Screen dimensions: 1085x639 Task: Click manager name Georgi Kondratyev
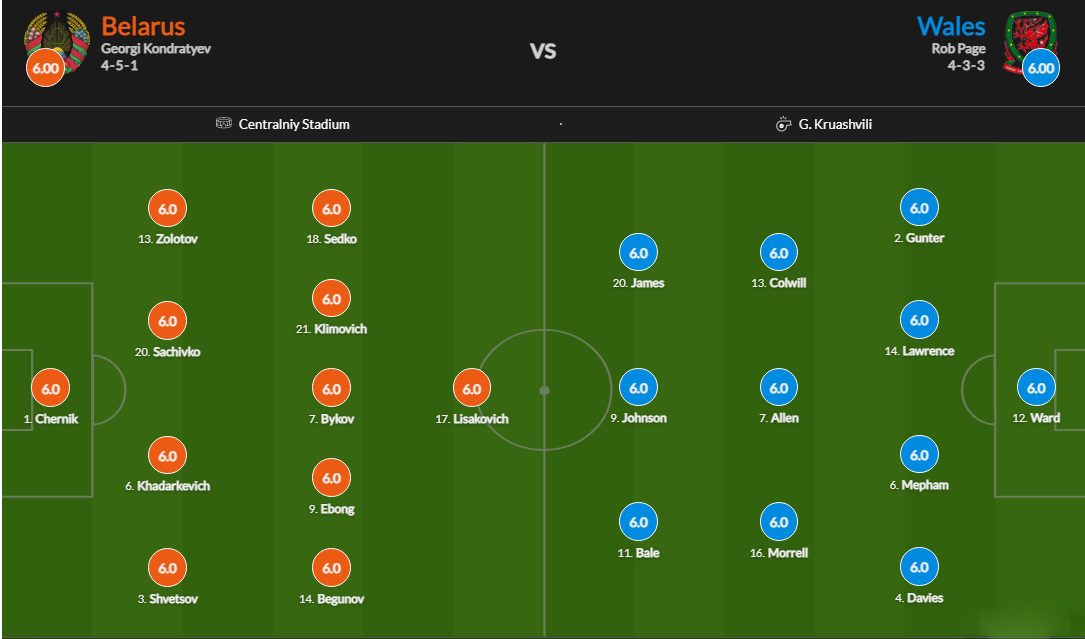155,48
